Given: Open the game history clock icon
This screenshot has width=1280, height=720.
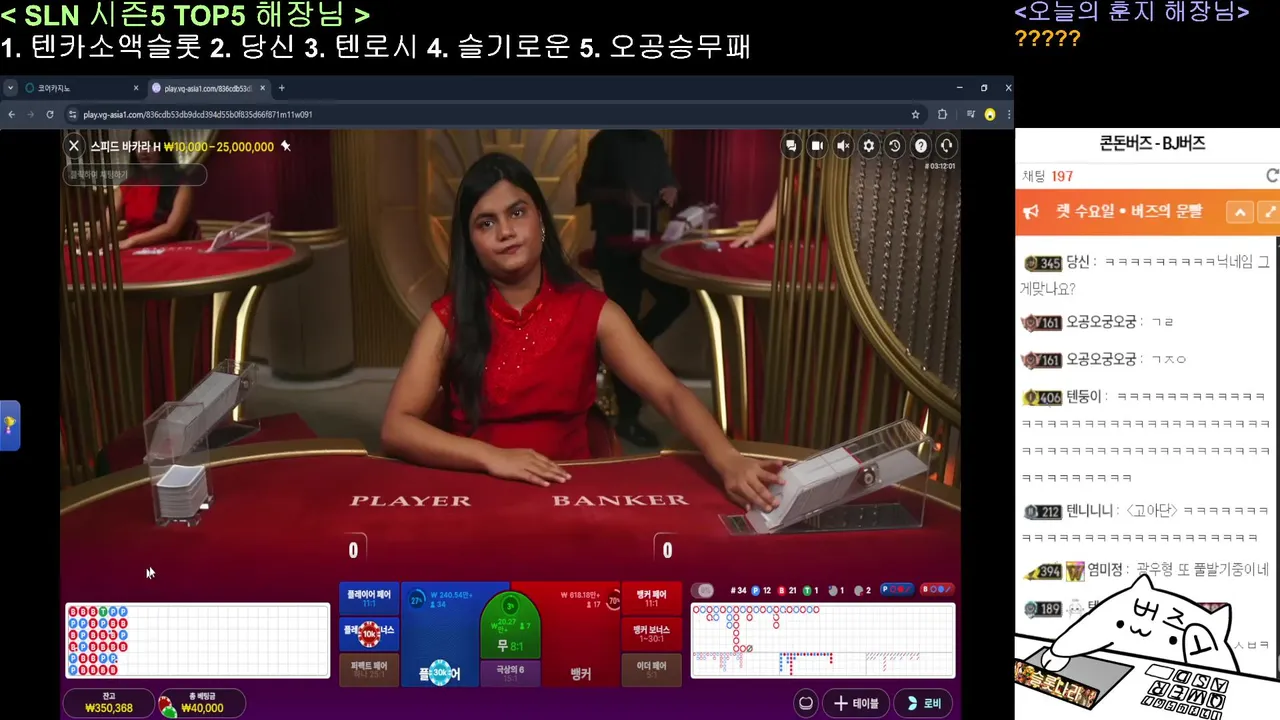Looking at the screenshot, I should coord(895,146).
